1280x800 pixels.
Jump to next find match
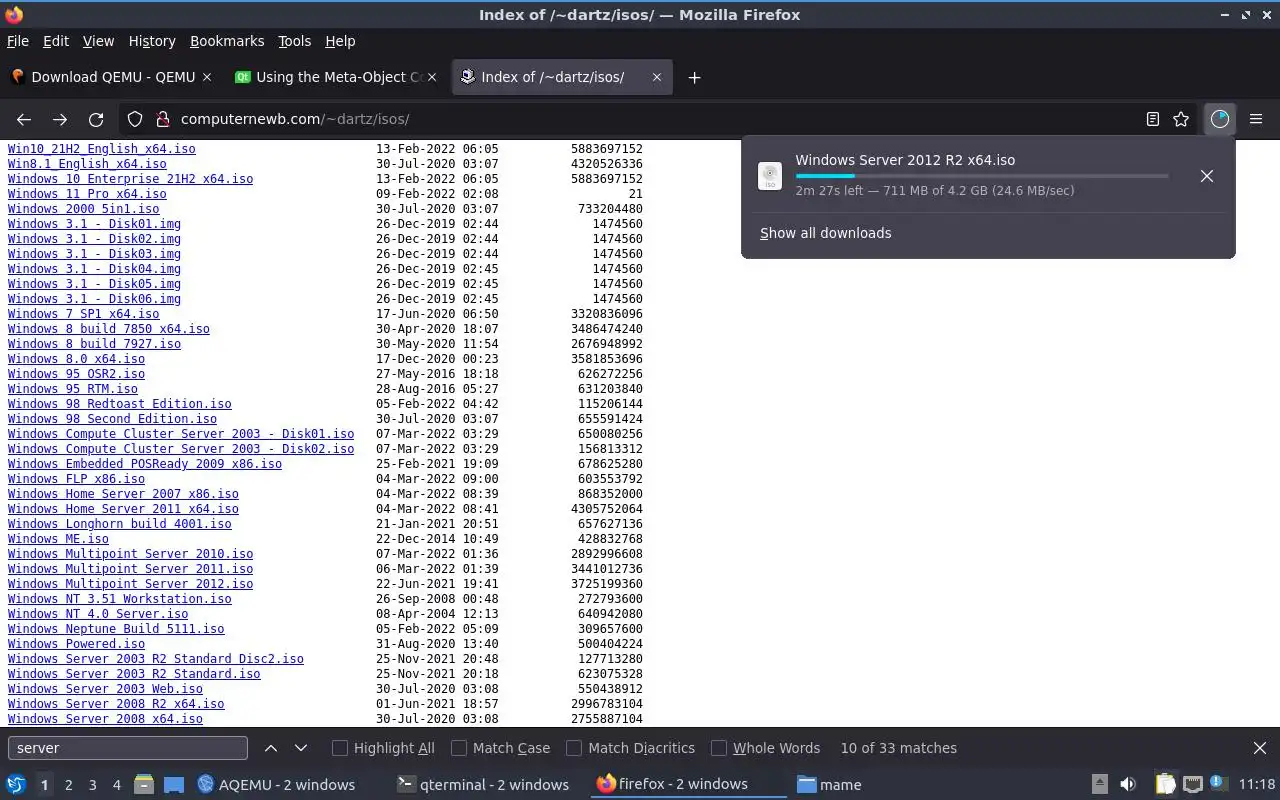pos(301,748)
